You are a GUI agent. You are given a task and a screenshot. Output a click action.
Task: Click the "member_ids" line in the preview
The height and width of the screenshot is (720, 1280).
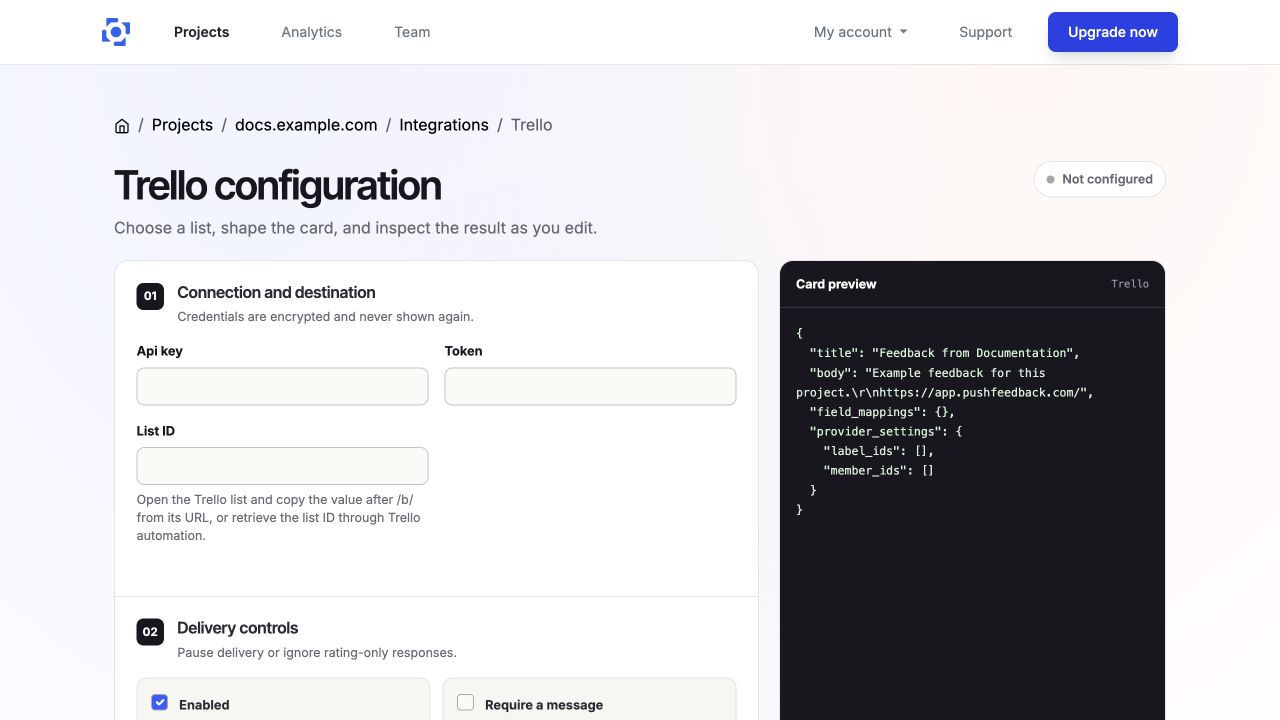pyautogui.click(x=878, y=470)
